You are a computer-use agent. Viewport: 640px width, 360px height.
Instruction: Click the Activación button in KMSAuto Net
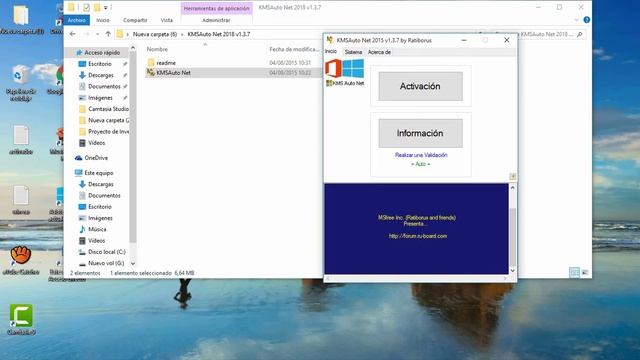coord(420,86)
